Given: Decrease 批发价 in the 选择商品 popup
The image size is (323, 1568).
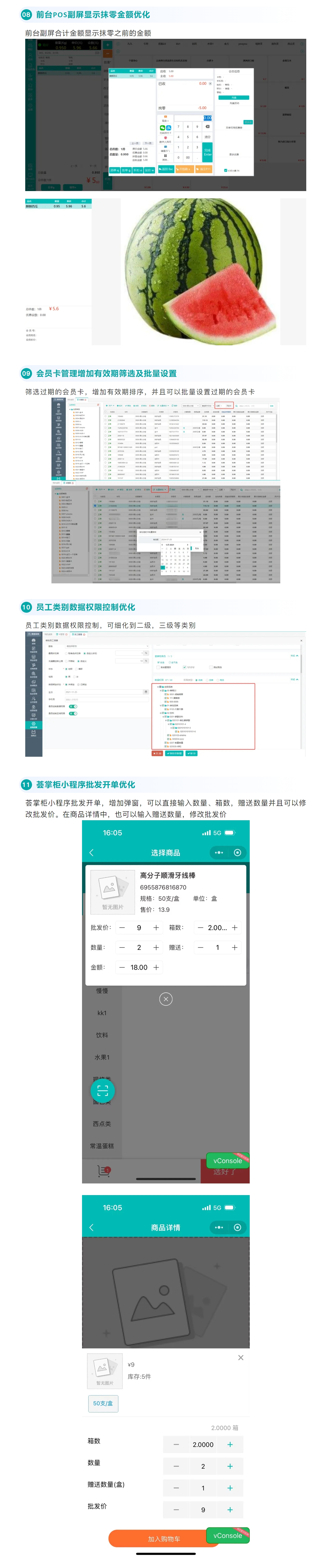Looking at the screenshot, I should tap(122, 928).
